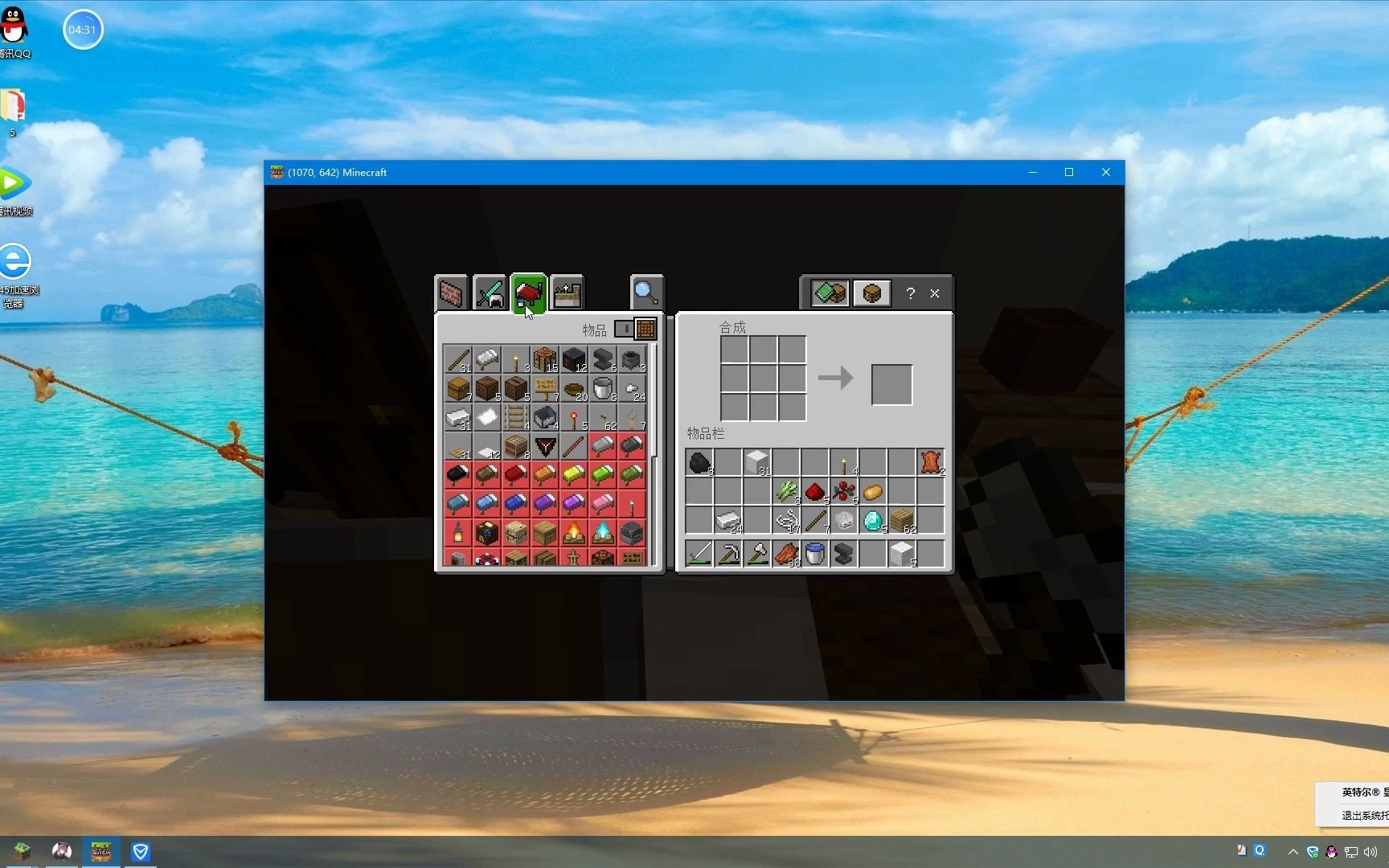The image size is (1389, 868).
Task: Select the string stack of 17
Action: [786, 521]
